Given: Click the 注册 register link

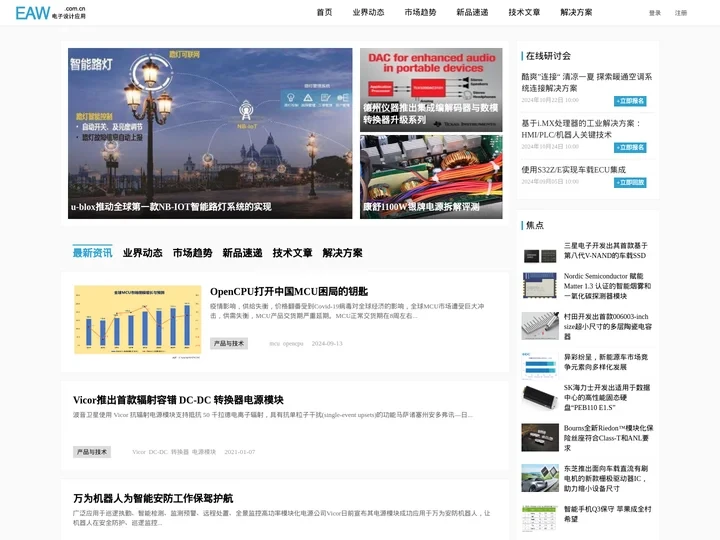Looking at the screenshot, I should (x=681, y=13).
